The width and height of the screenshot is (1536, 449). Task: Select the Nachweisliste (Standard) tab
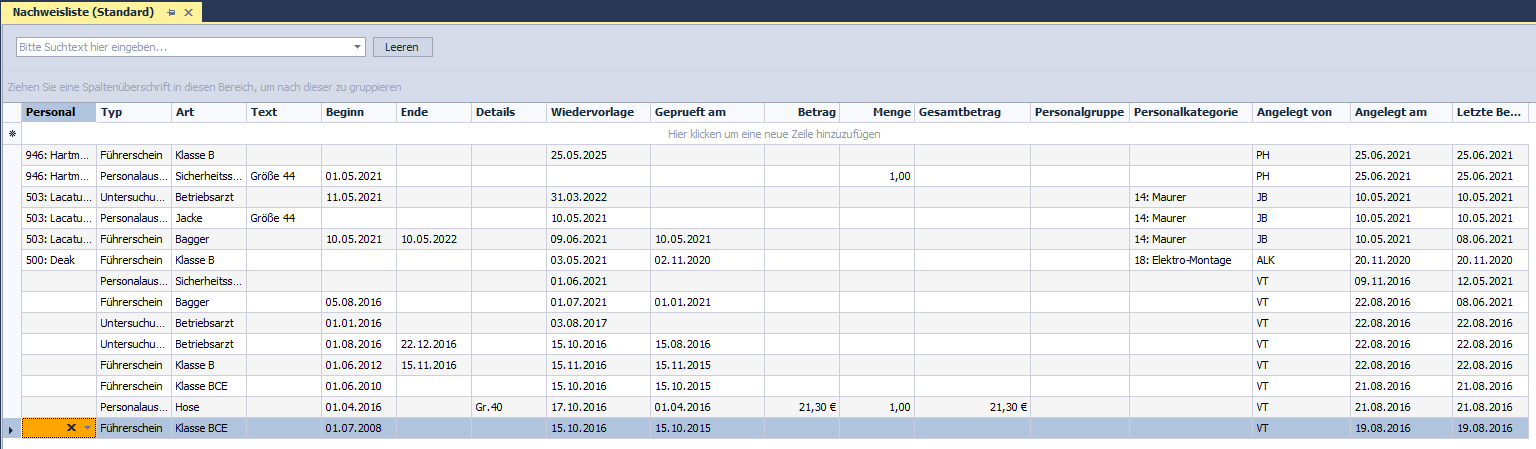83,13
